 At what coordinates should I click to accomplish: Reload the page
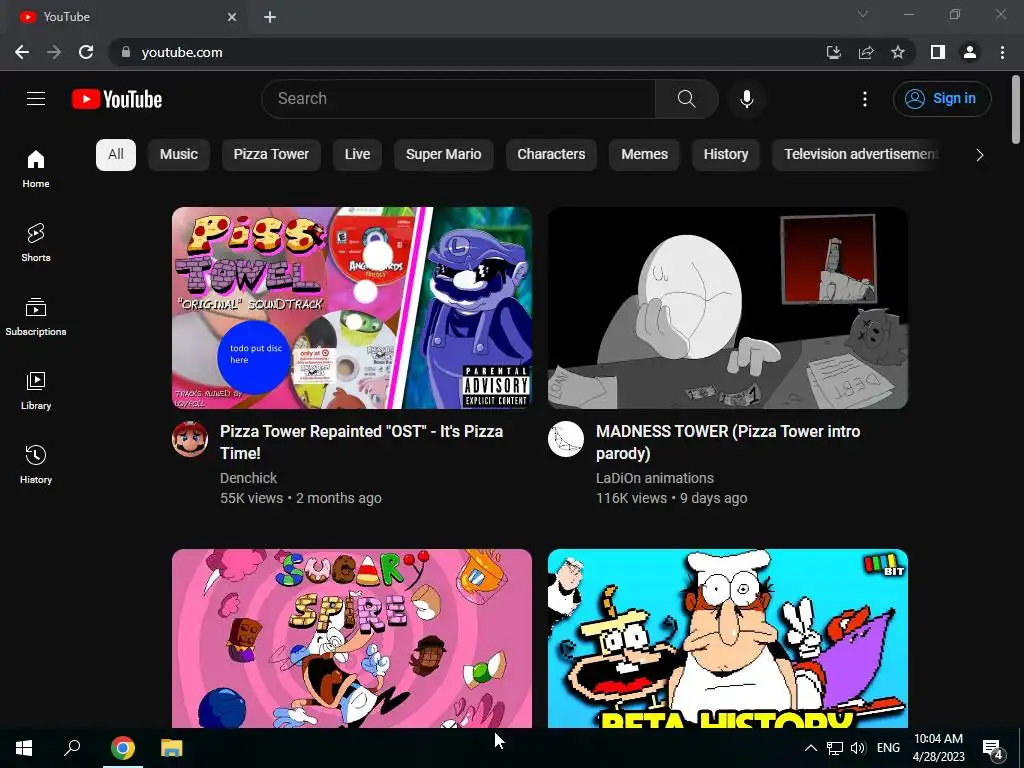(86, 52)
